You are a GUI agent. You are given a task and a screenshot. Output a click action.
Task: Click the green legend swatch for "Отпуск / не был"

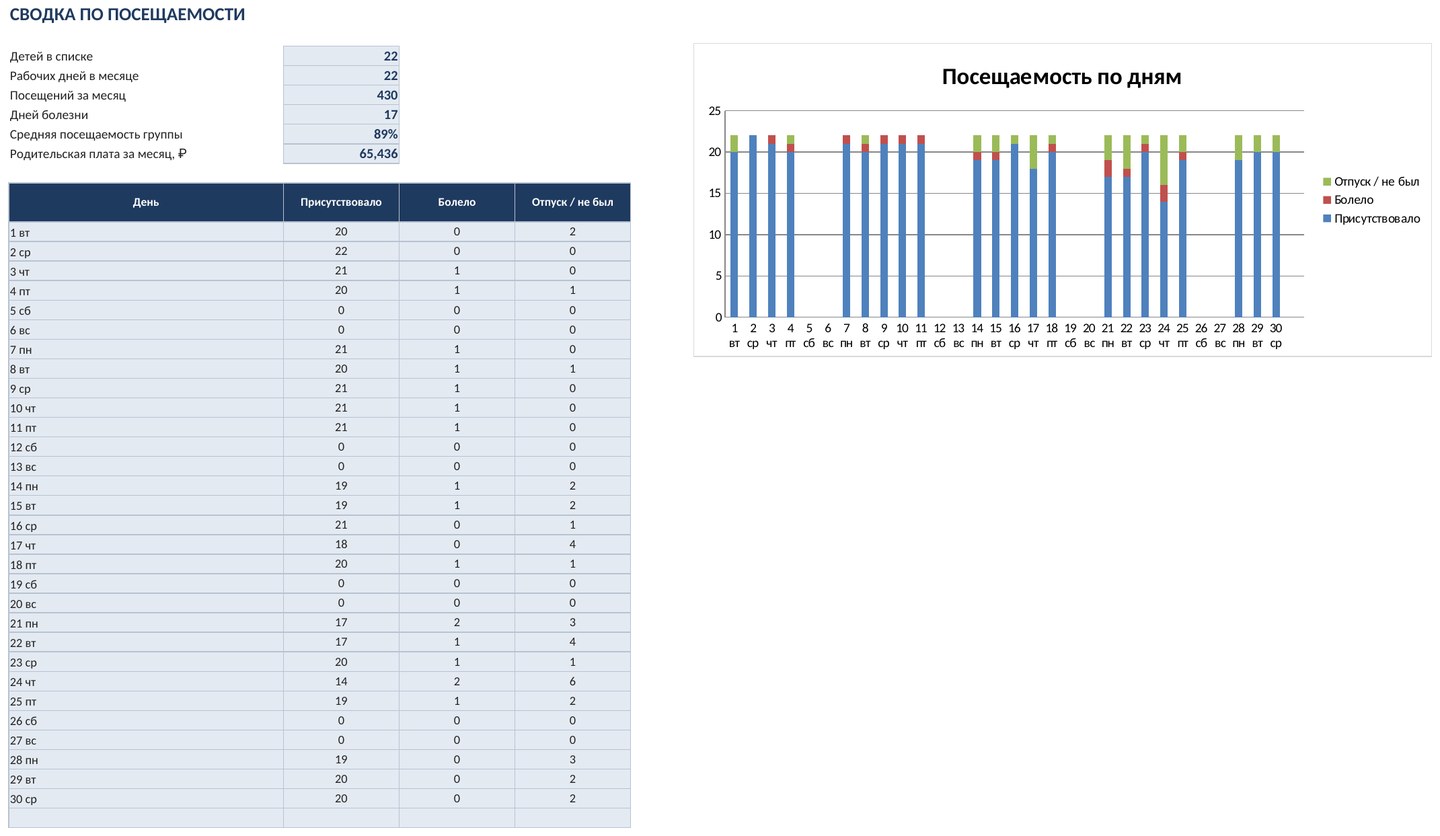1327,182
